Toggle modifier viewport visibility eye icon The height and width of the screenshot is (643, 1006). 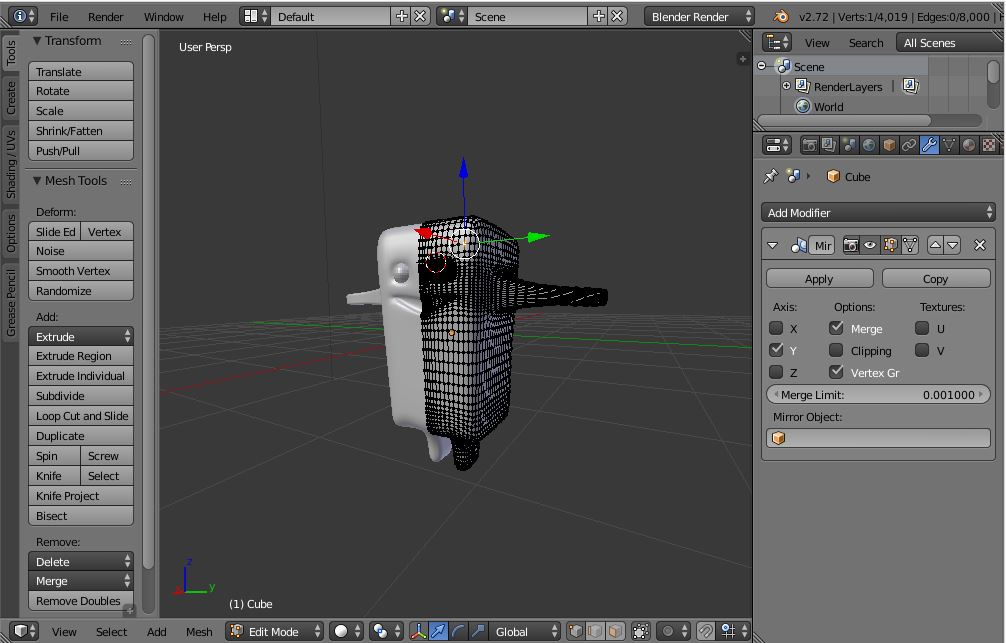870,245
